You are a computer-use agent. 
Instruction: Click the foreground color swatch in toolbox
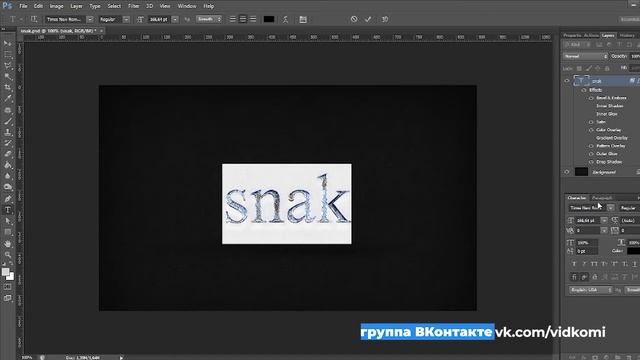5,272
